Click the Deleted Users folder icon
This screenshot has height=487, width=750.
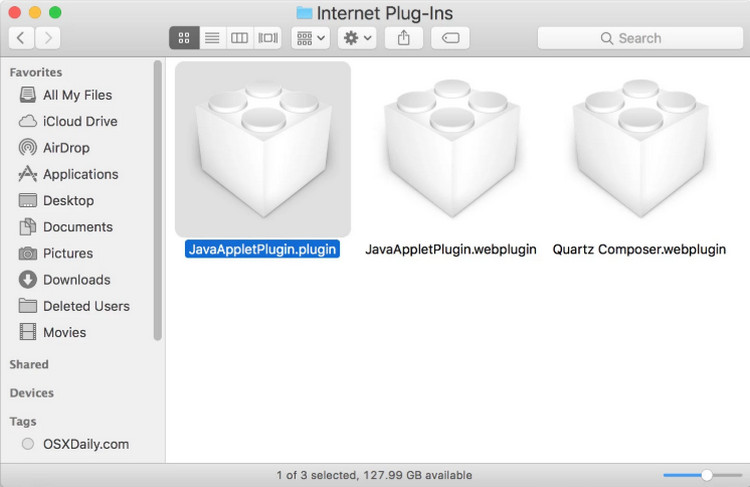(28, 306)
